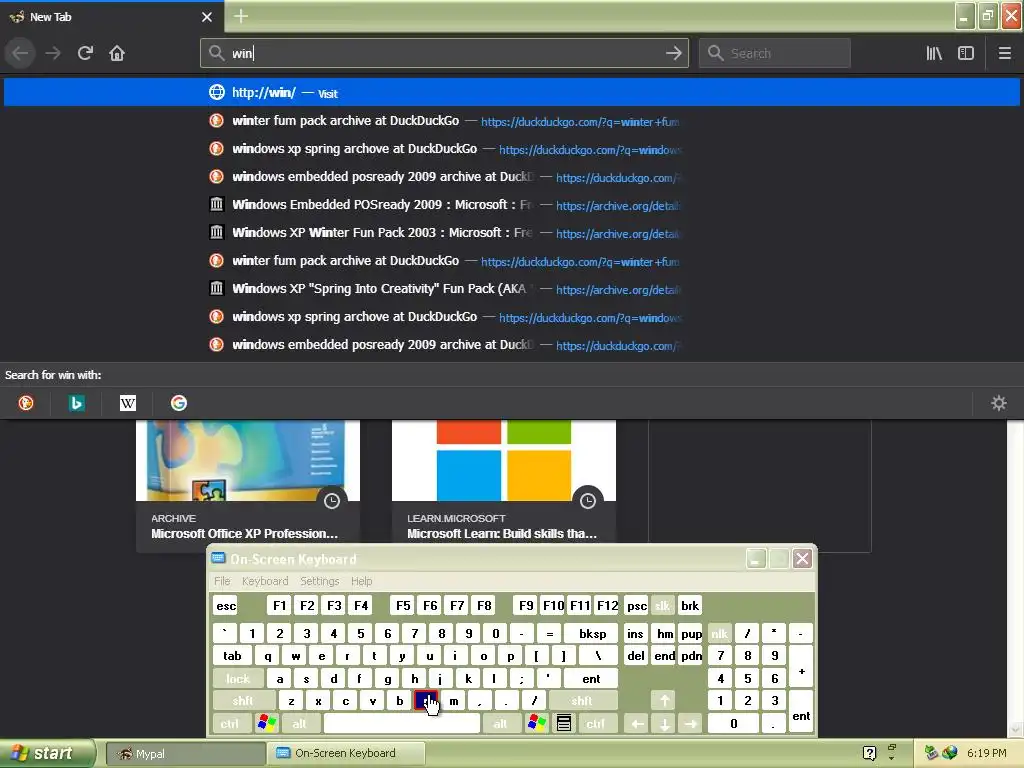Click the left Windows logo key on keyboard
Viewport: 1024px width, 768px height.
tap(266, 723)
